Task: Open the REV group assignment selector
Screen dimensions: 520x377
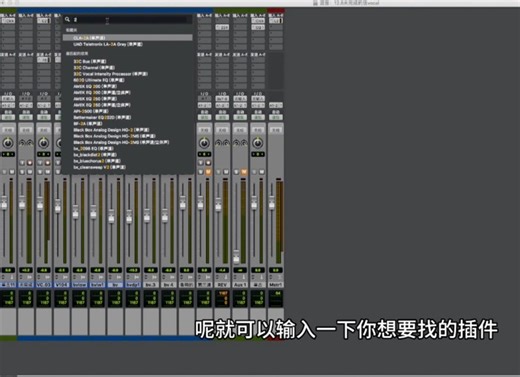Action: [222, 130]
